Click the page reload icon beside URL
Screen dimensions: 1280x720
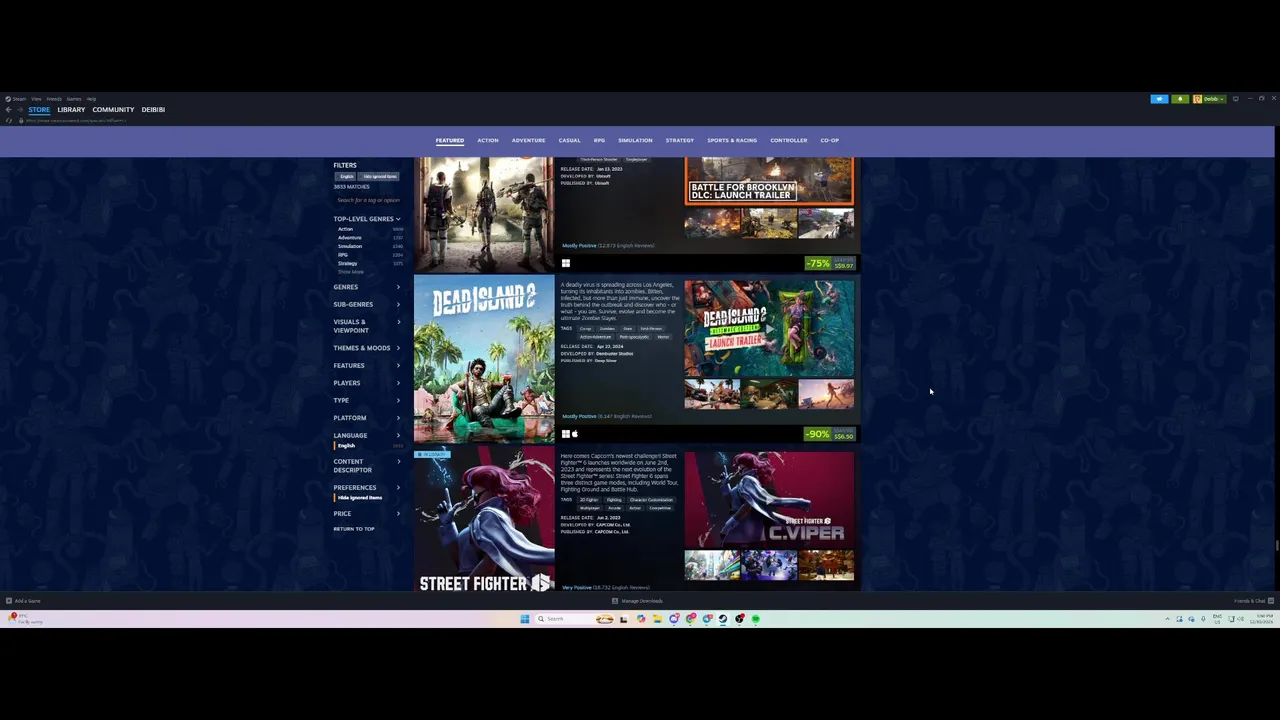(x=9, y=120)
